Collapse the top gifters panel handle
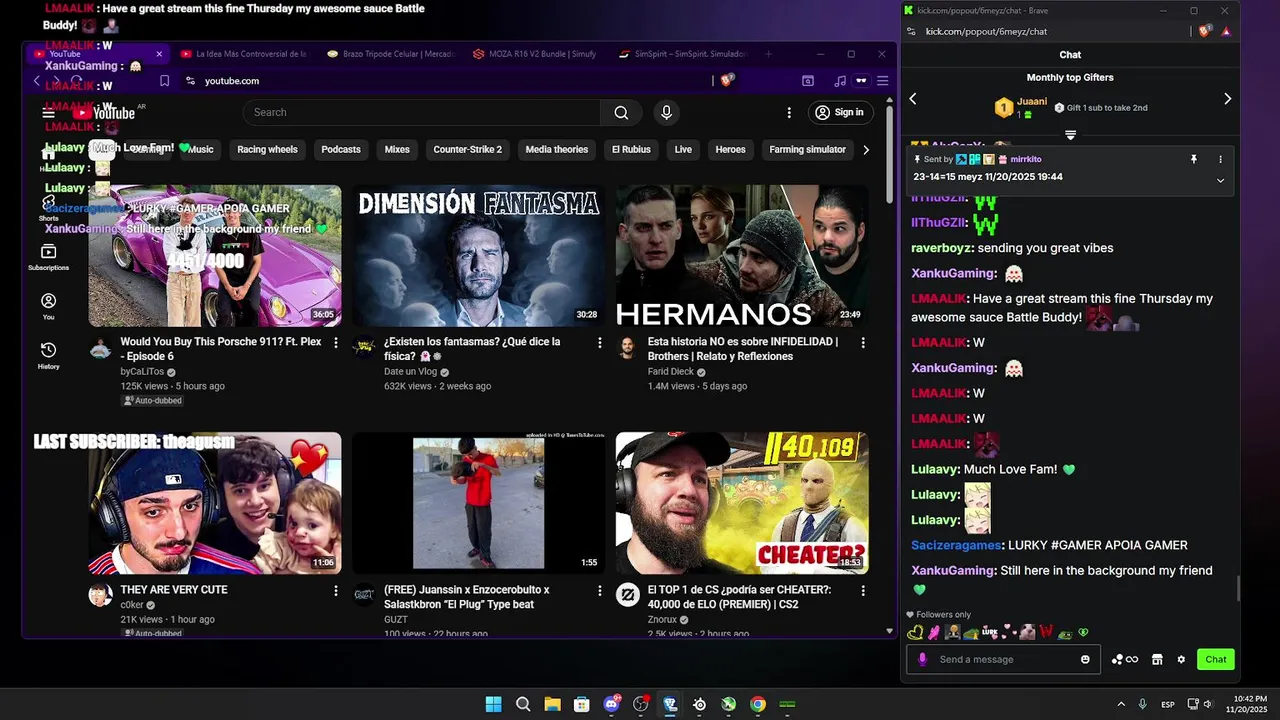 [1070, 135]
